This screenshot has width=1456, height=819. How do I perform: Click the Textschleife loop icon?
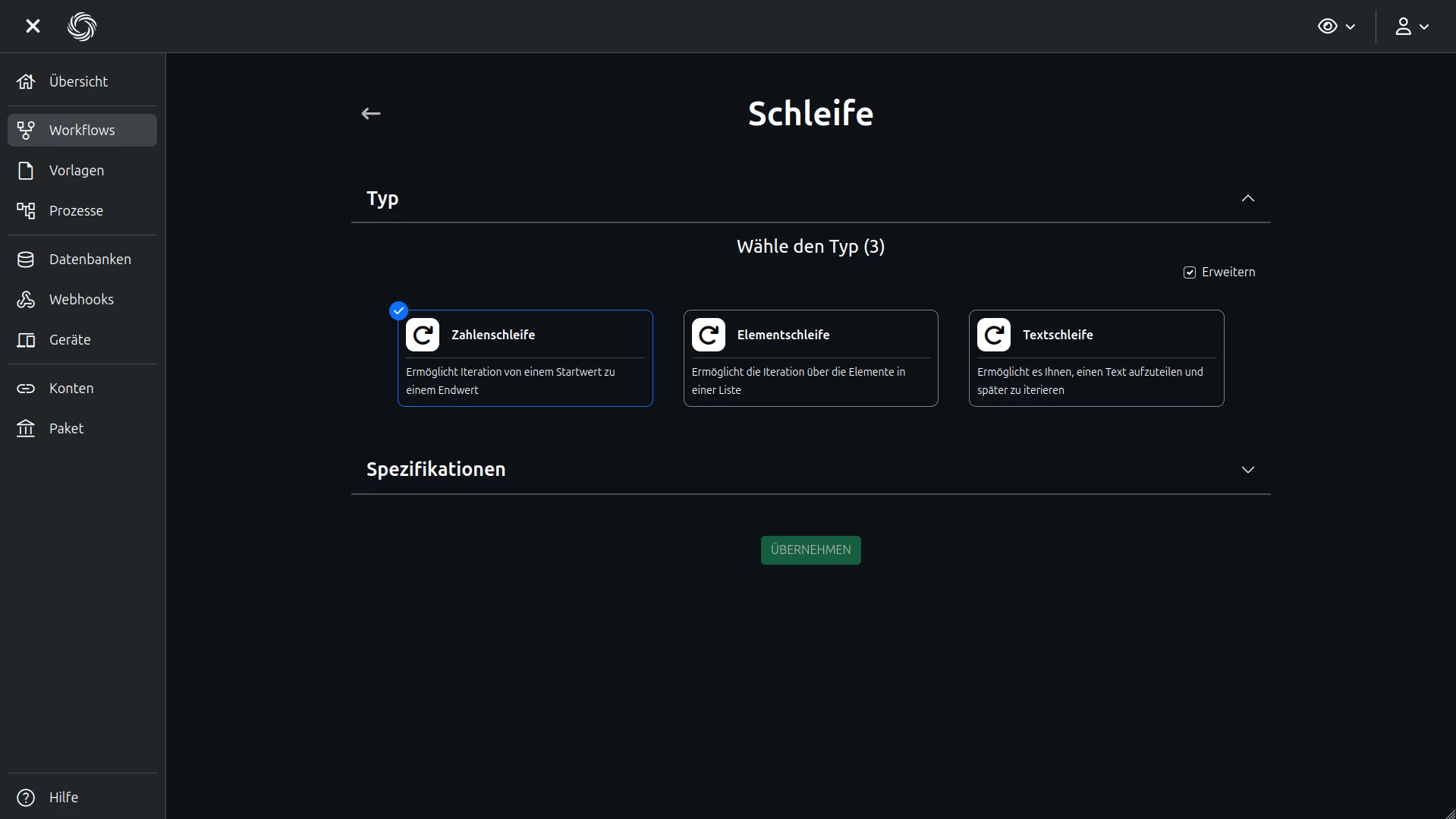(993, 335)
